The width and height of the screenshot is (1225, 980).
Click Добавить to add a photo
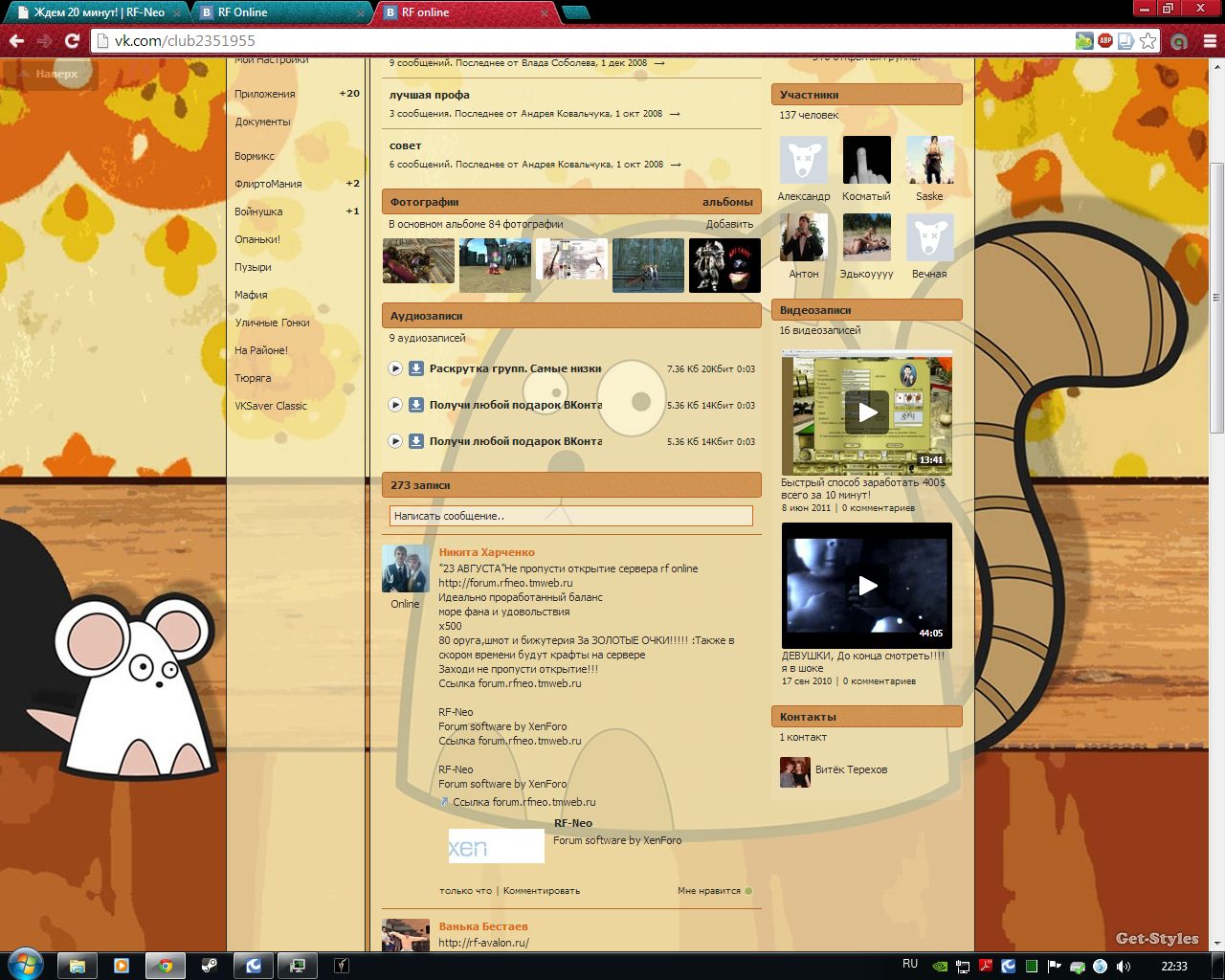[x=730, y=224]
